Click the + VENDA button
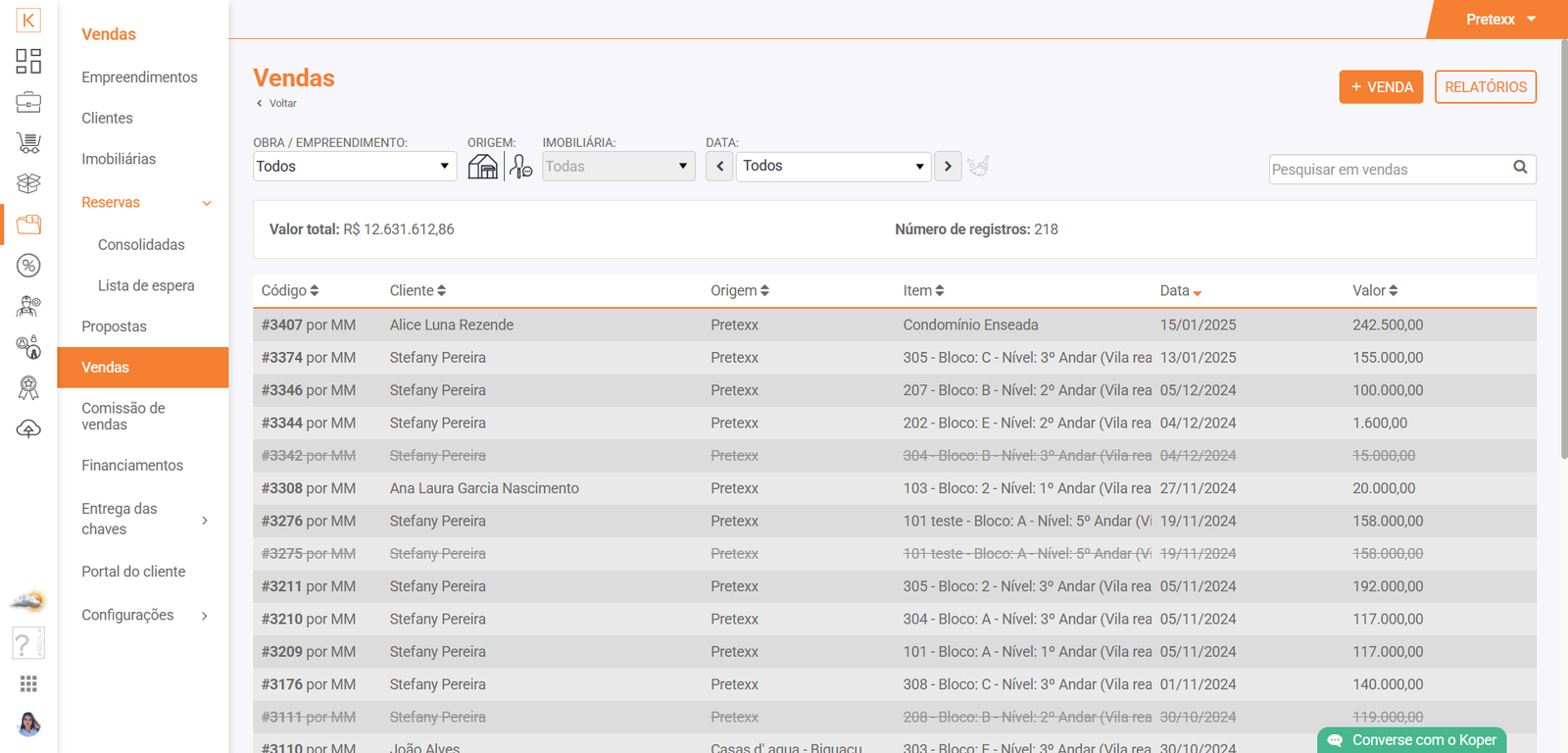Viewport: 1568px width, 753px height. coord(1381,87)
